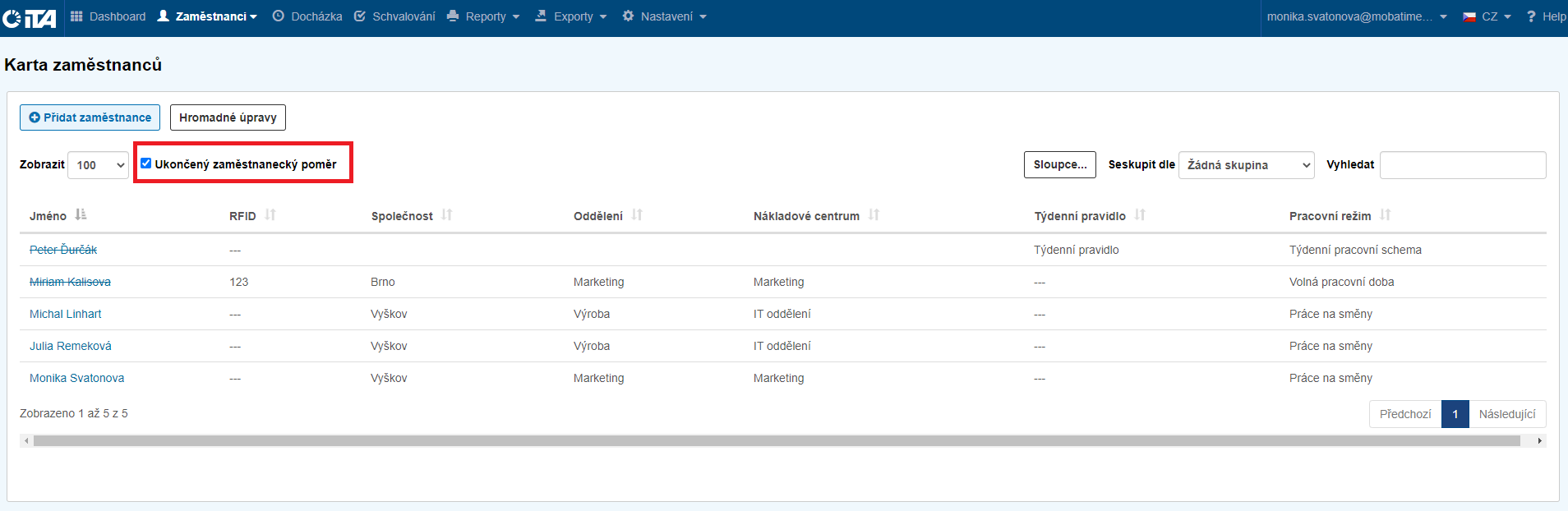Open the Docházka menu item

(307, 16)
